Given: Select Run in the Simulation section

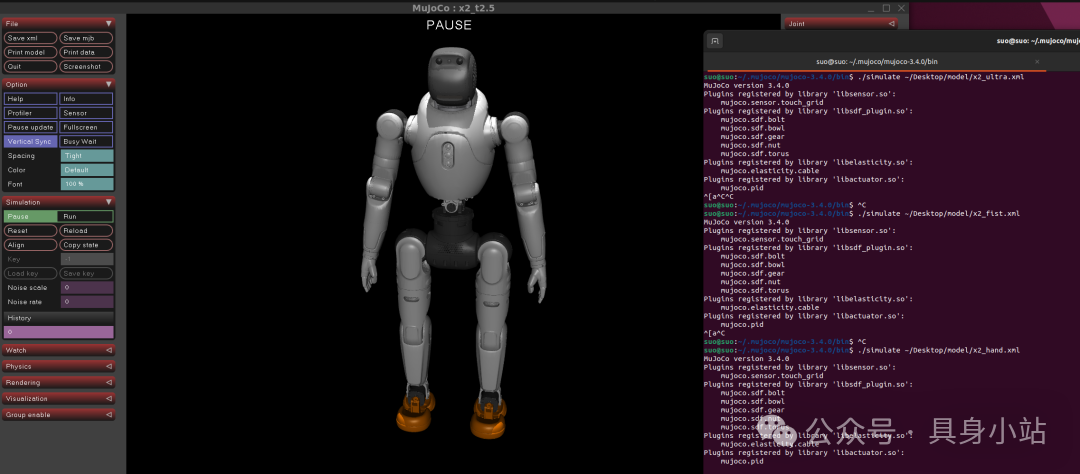Looking at the screenshot, I should [86, 216].
